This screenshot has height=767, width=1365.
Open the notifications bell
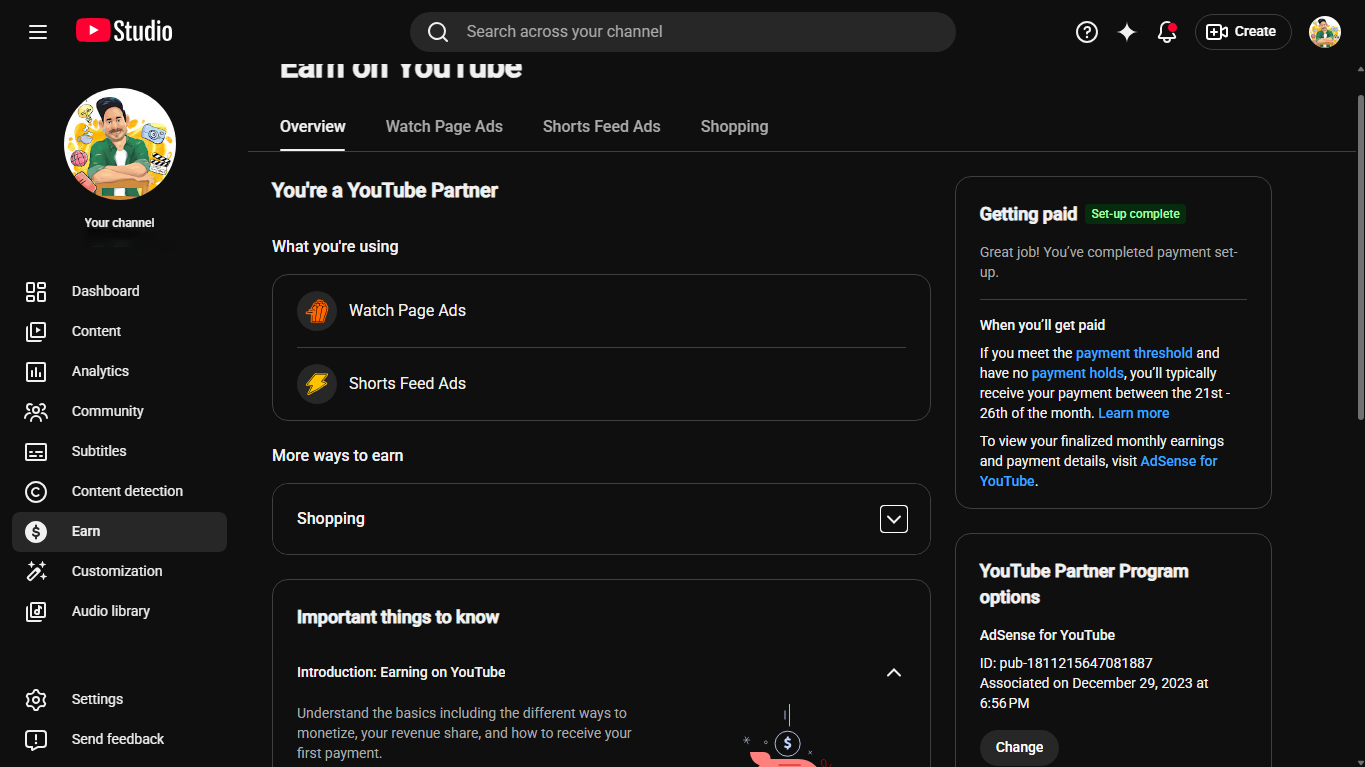click(x=1167, y=32)
